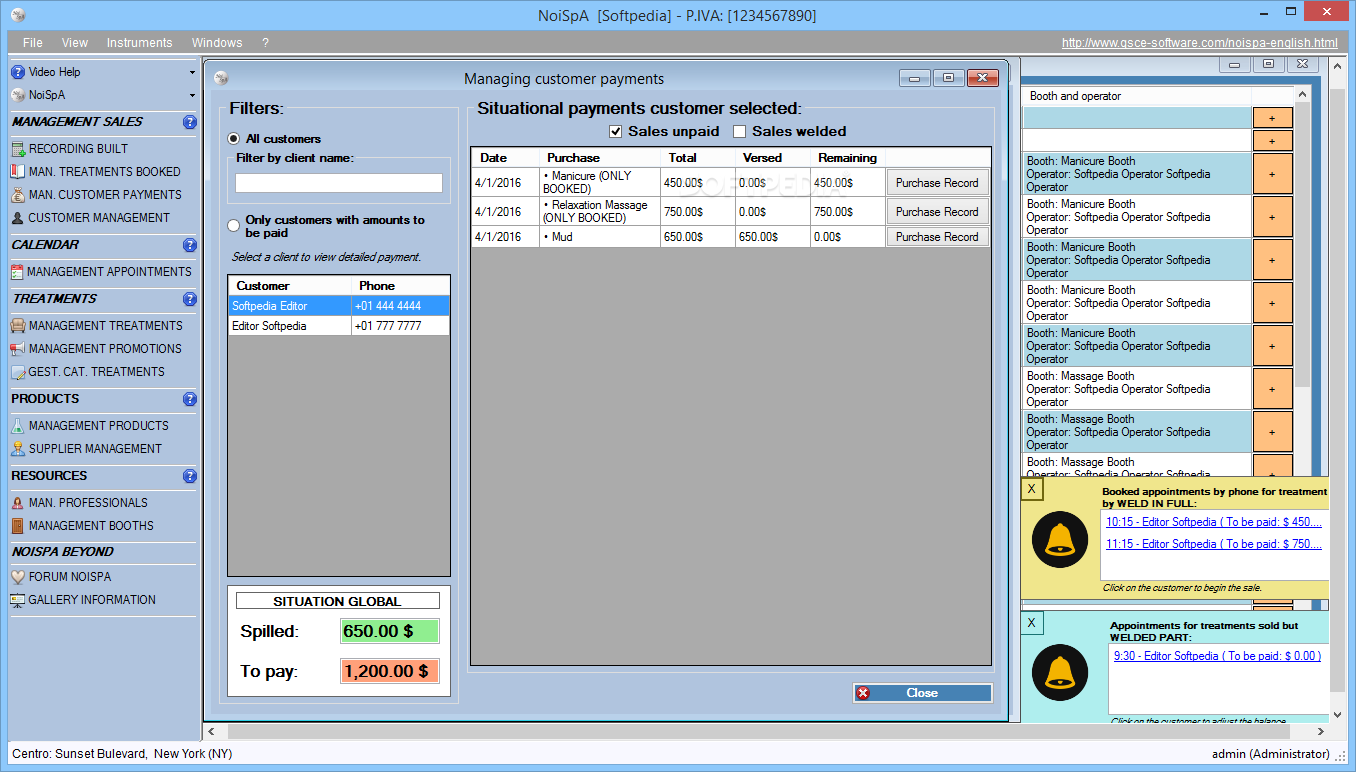Click the NoiSpA disc icon in sidebar
Viewport: 1356px width, 772px height.
click(18, 95)
